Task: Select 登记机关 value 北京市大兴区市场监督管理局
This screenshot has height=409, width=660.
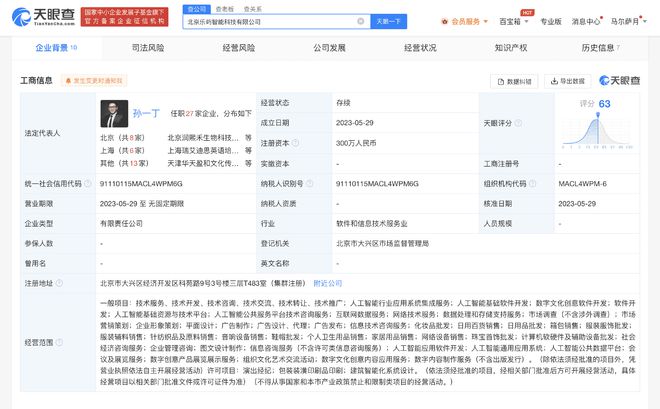Action: tap(382, 243)
